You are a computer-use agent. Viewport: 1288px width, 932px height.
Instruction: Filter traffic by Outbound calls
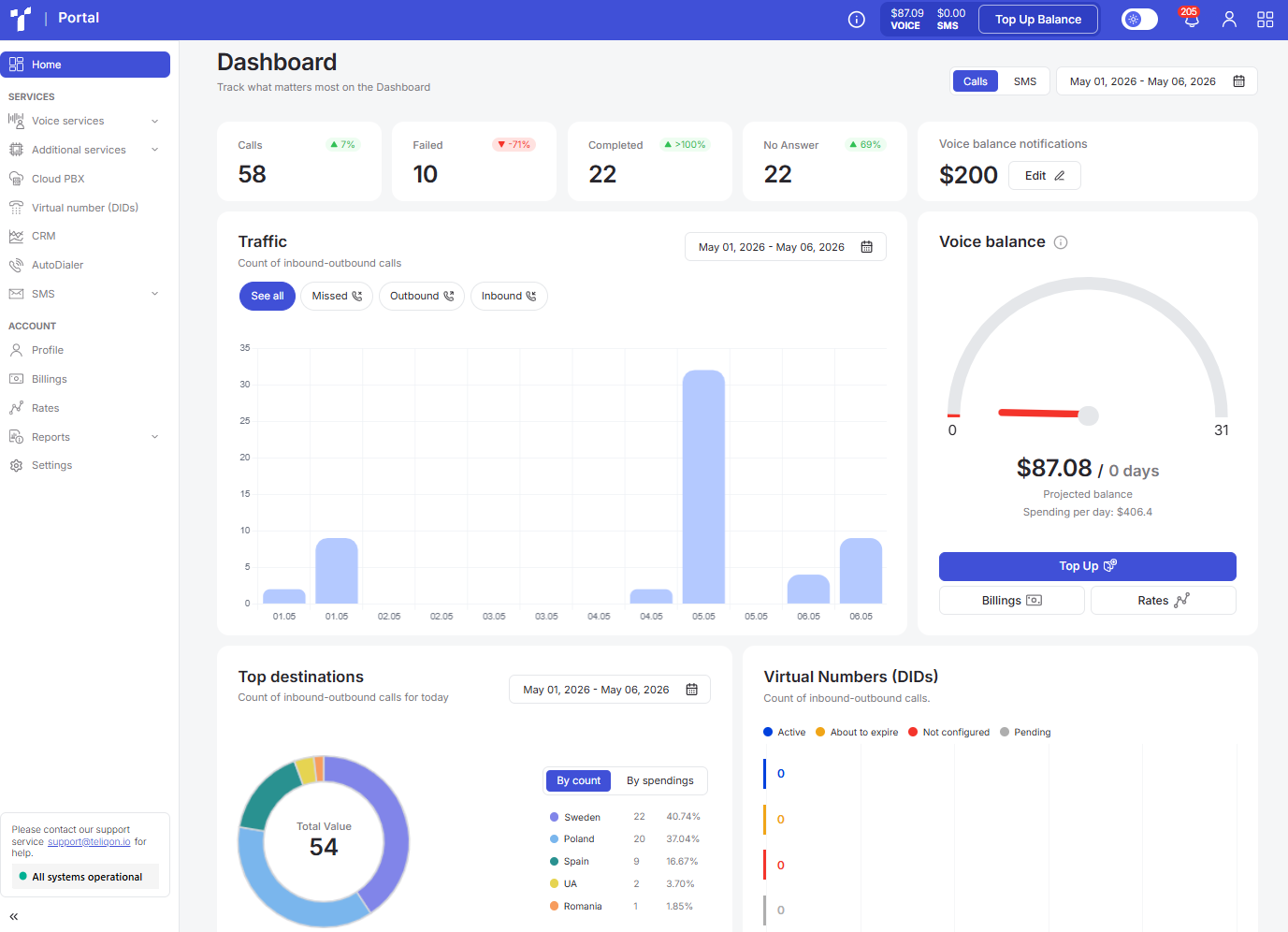point(422,296)
